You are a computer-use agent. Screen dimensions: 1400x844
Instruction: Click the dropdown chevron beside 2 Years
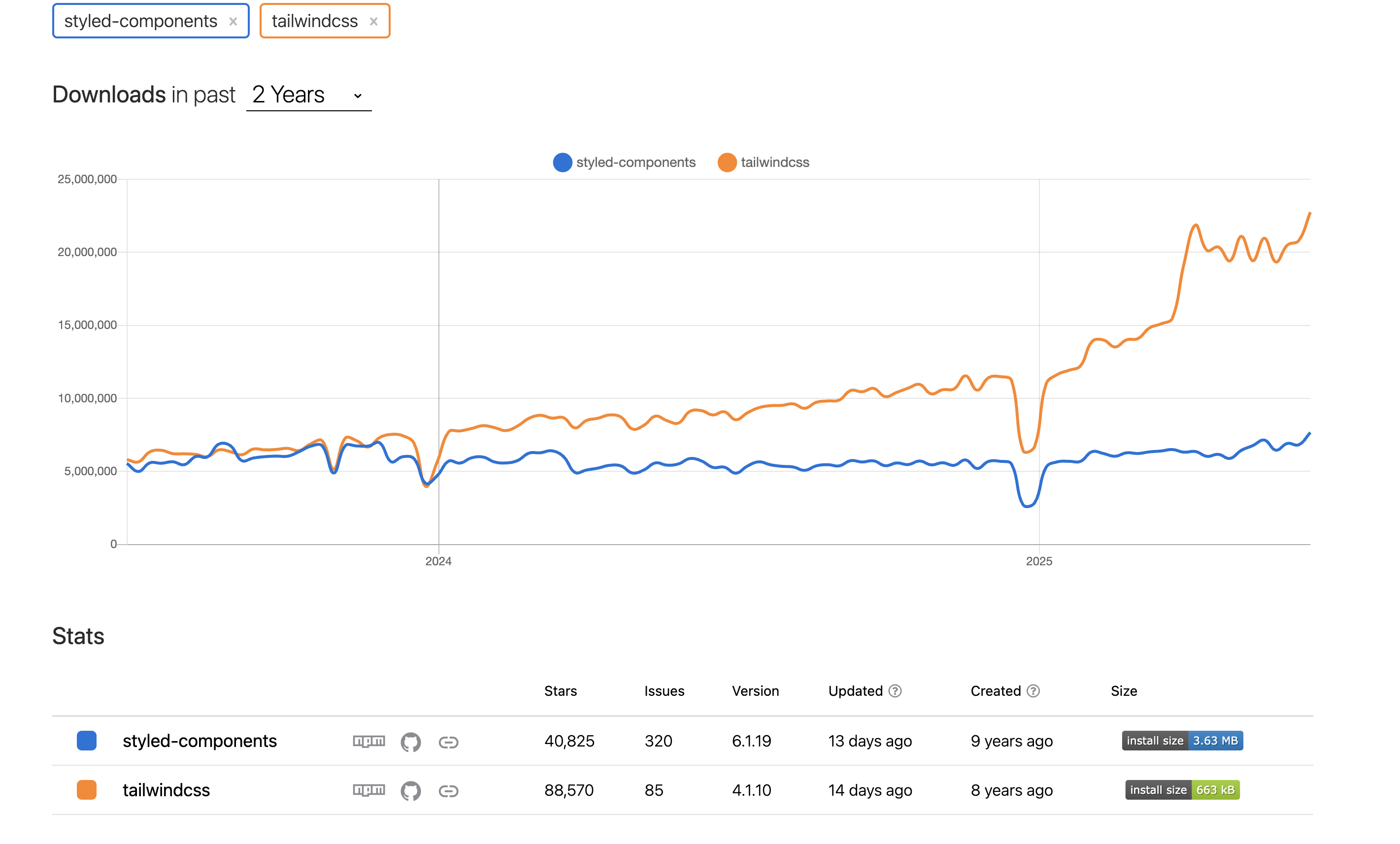pyautogui.click(x=357, y=96)
